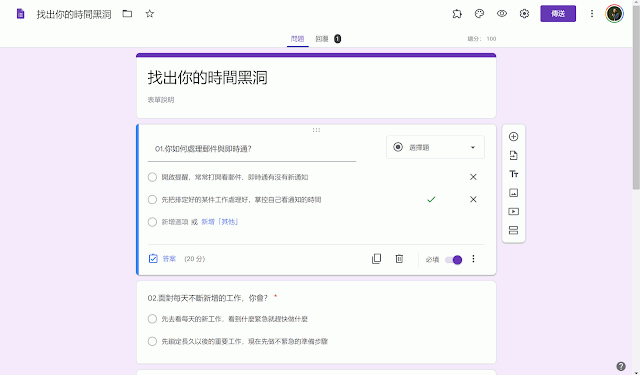Click the form name in header
The image size is (640, 375).
(74, 14)
